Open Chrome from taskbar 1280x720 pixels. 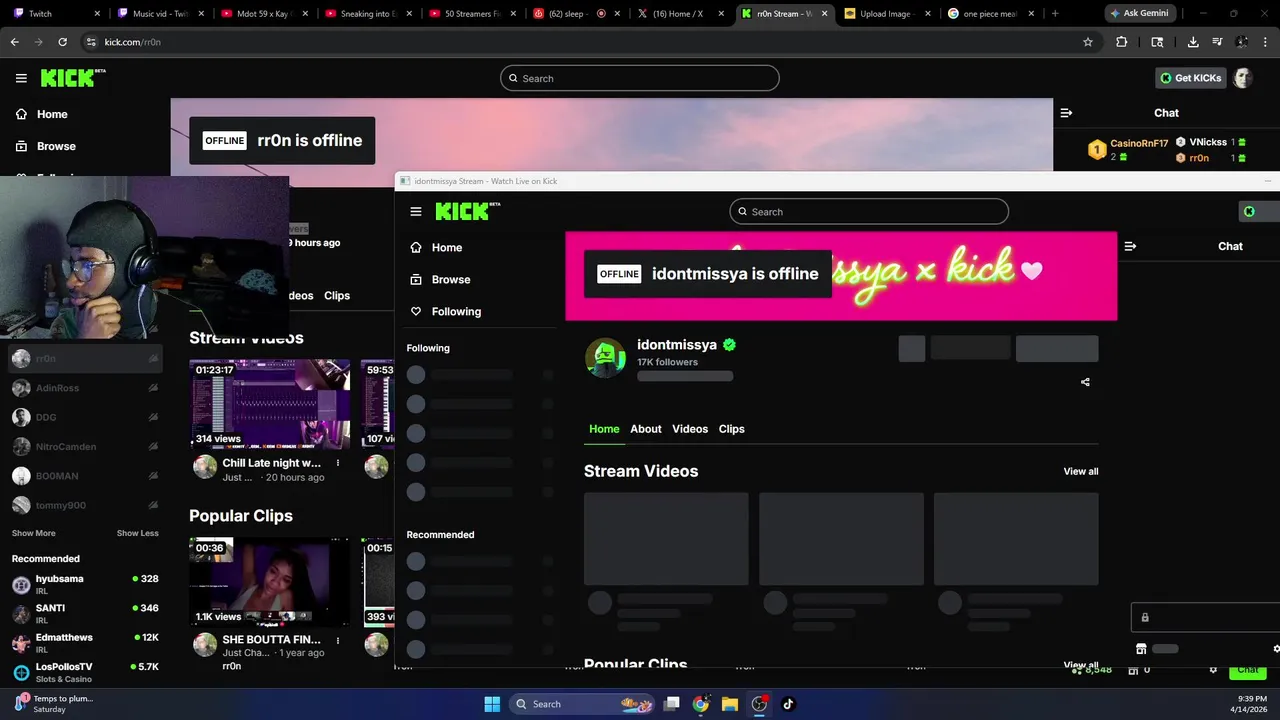click(701, 704)
